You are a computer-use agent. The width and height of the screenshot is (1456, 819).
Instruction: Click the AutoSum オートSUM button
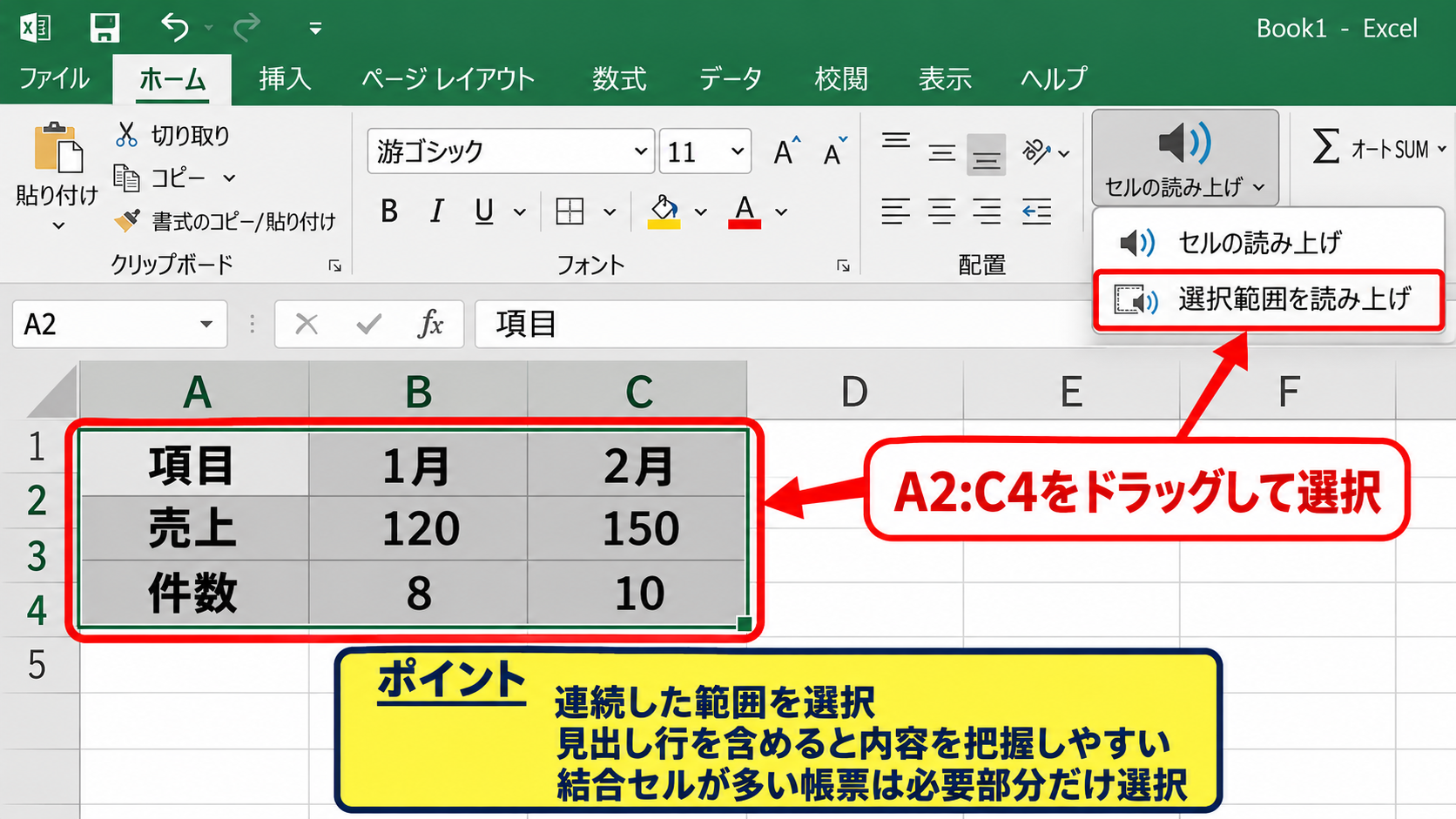(x=1379, y=148)
